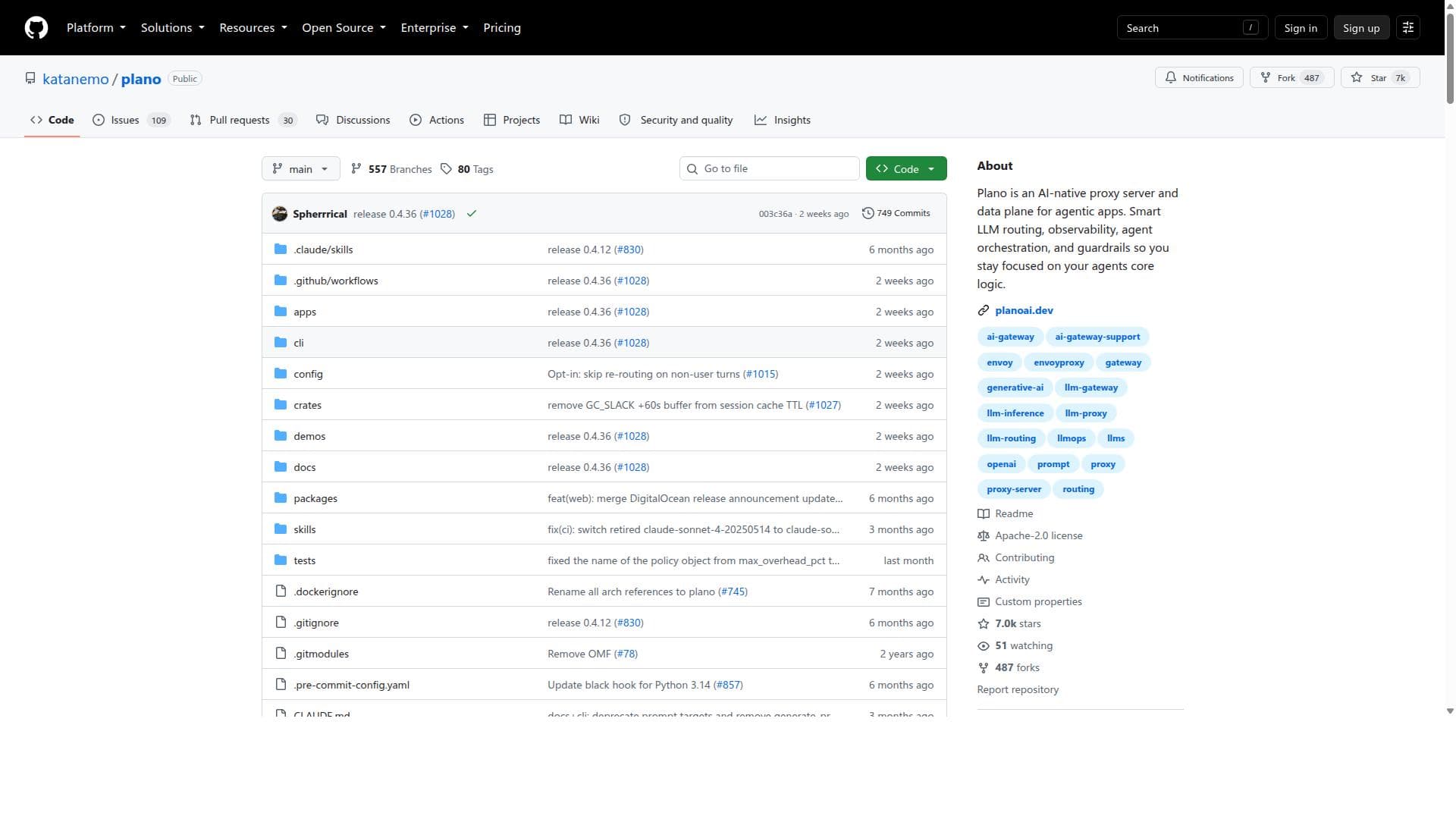Click the Search field in the header
This screenshot has height=819, width=1456.
[x=1192, y=28]
